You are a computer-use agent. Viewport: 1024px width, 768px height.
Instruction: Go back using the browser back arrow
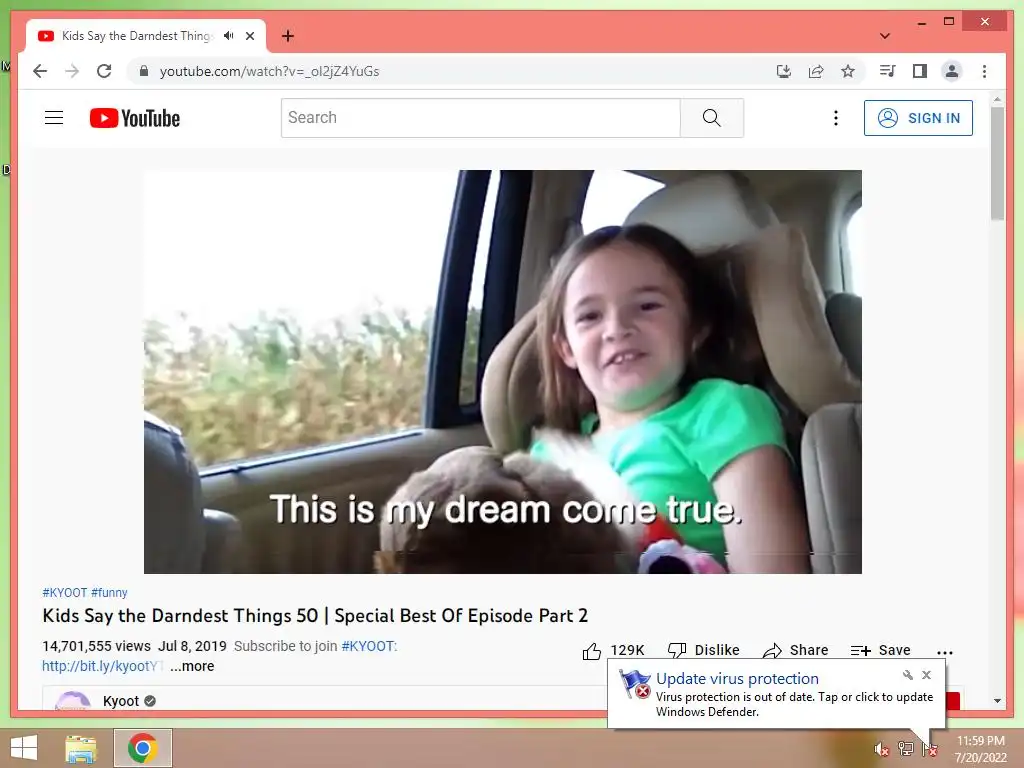(40, 71)
